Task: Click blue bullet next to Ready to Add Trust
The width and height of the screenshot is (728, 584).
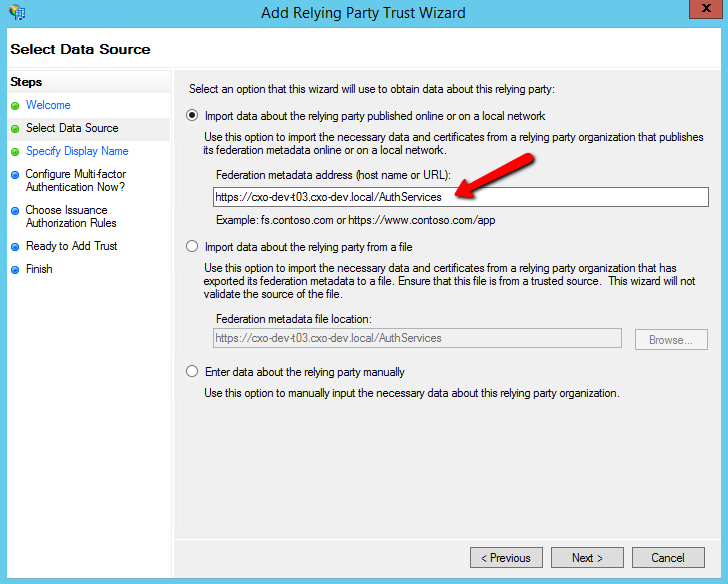Action: point(15,247)
